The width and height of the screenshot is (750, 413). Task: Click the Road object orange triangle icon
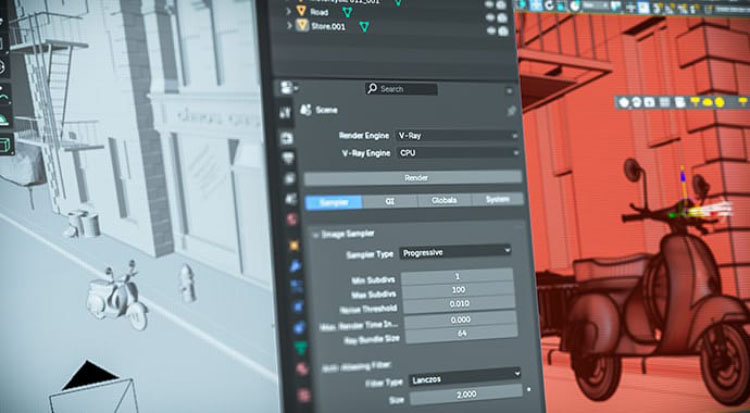301,10
